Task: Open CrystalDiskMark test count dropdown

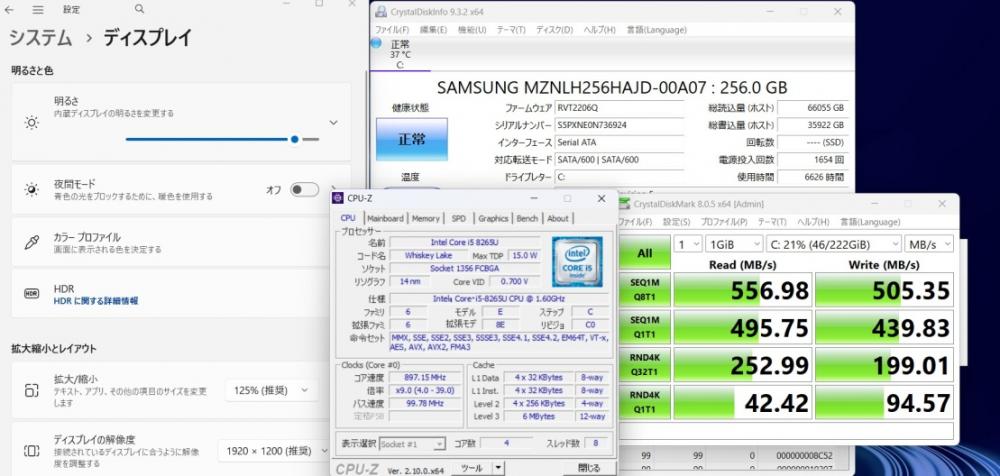Action: click(x=687, y=244)
